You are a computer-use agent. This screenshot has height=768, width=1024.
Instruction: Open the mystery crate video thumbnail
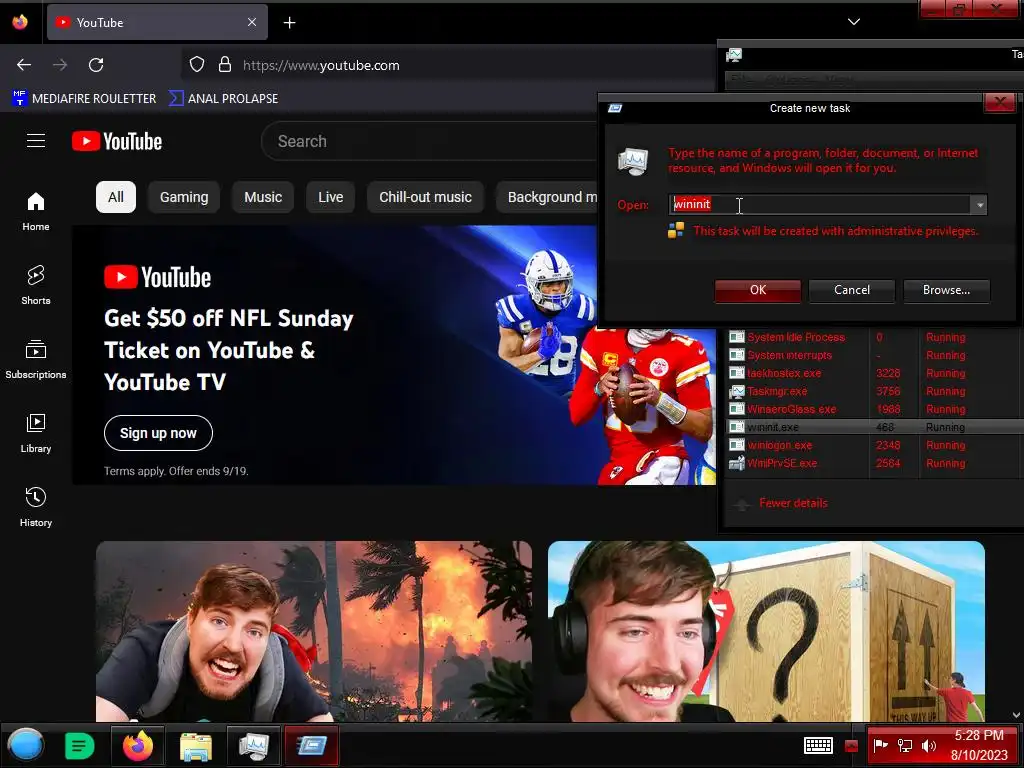766,631
